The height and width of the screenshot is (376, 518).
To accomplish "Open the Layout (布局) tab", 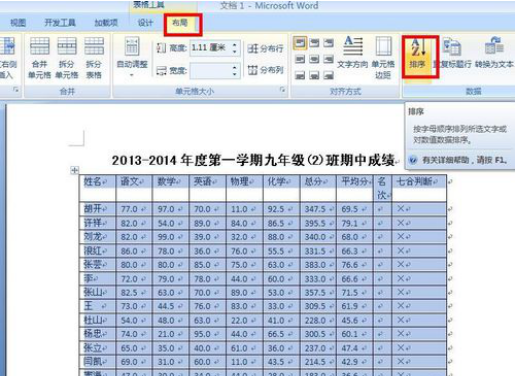I will tap(180, 23).
